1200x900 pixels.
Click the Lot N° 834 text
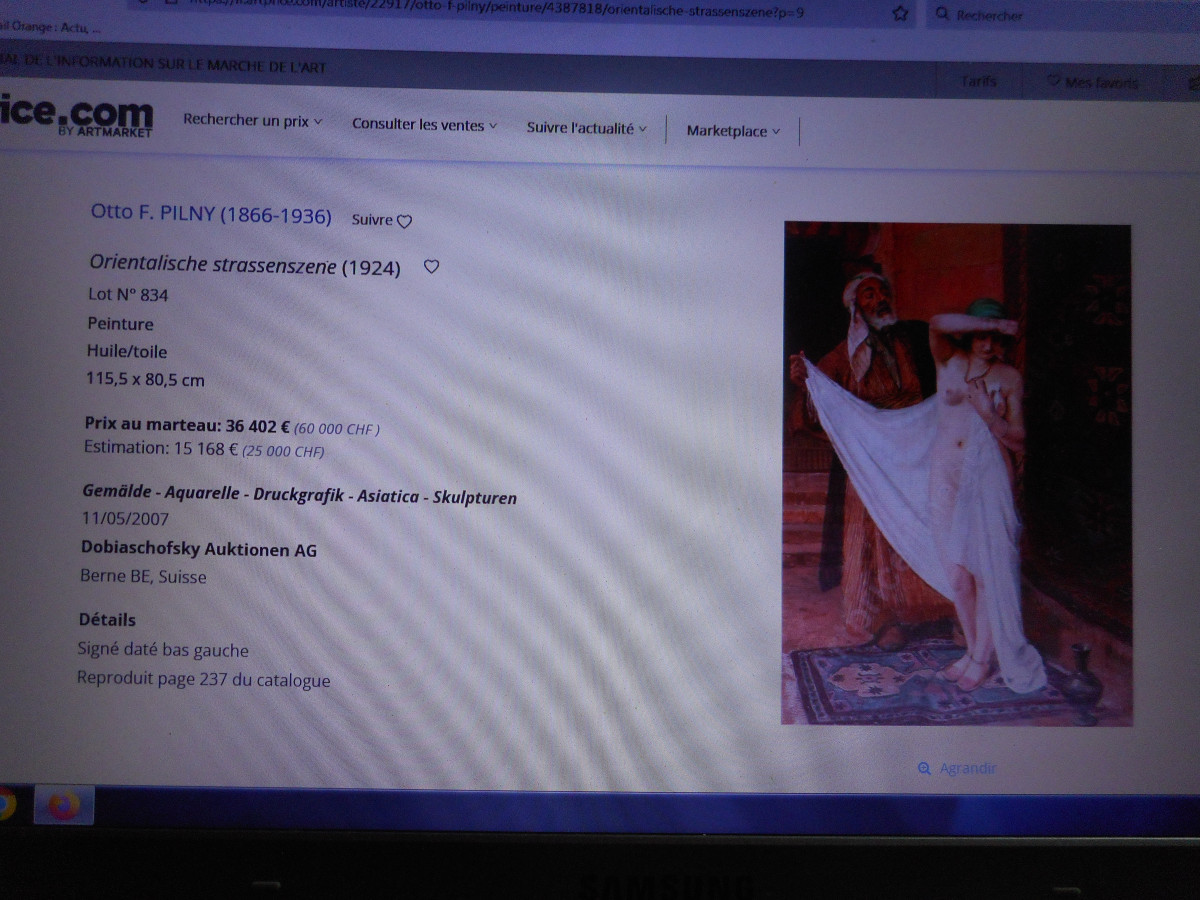128,295
